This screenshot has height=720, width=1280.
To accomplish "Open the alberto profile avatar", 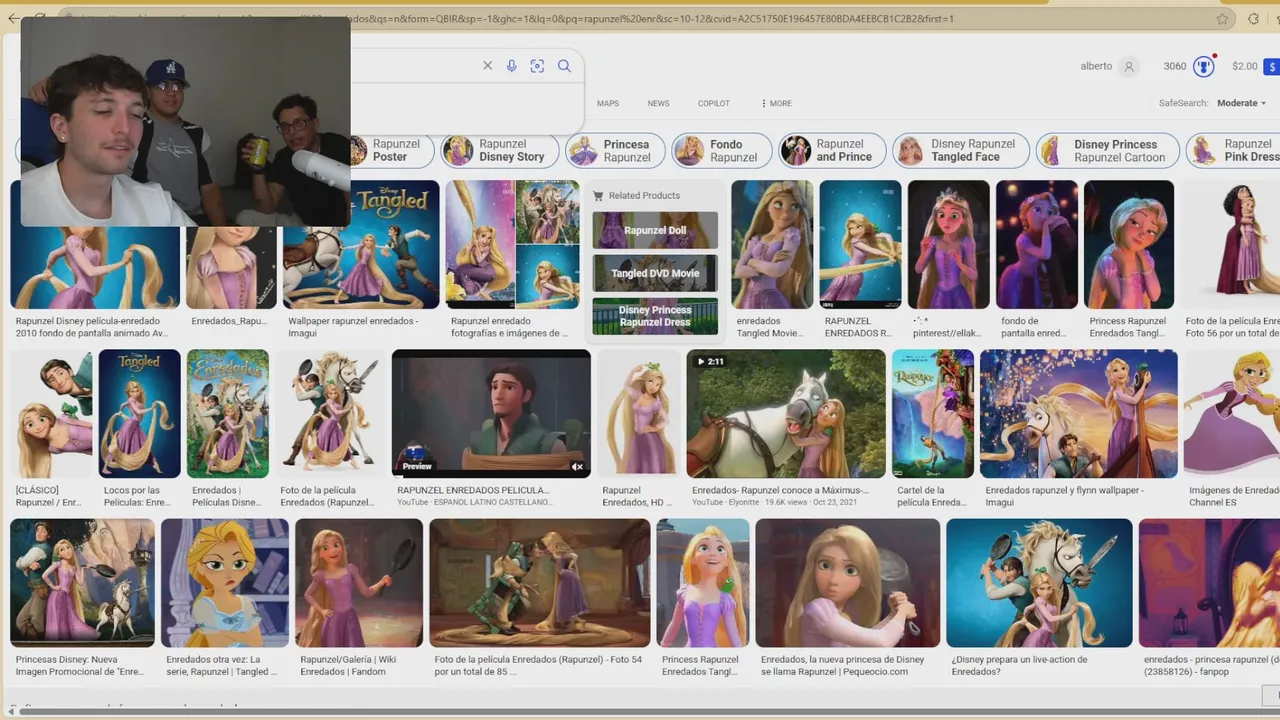I will pos(1129,67).
